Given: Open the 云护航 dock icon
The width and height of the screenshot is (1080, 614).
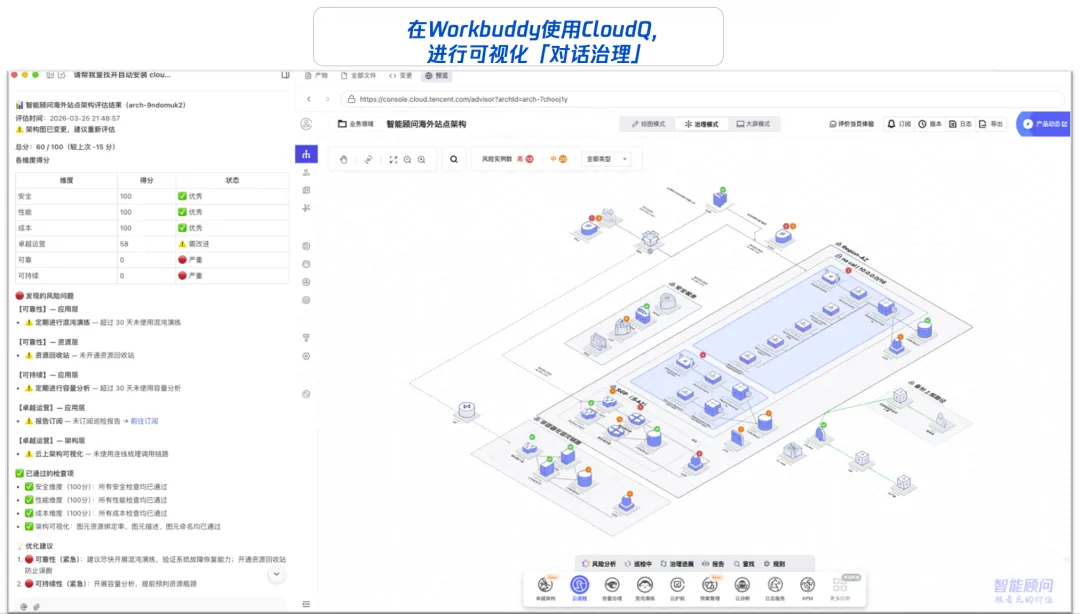Looking at the screenshot, I should tap(677, 588).
